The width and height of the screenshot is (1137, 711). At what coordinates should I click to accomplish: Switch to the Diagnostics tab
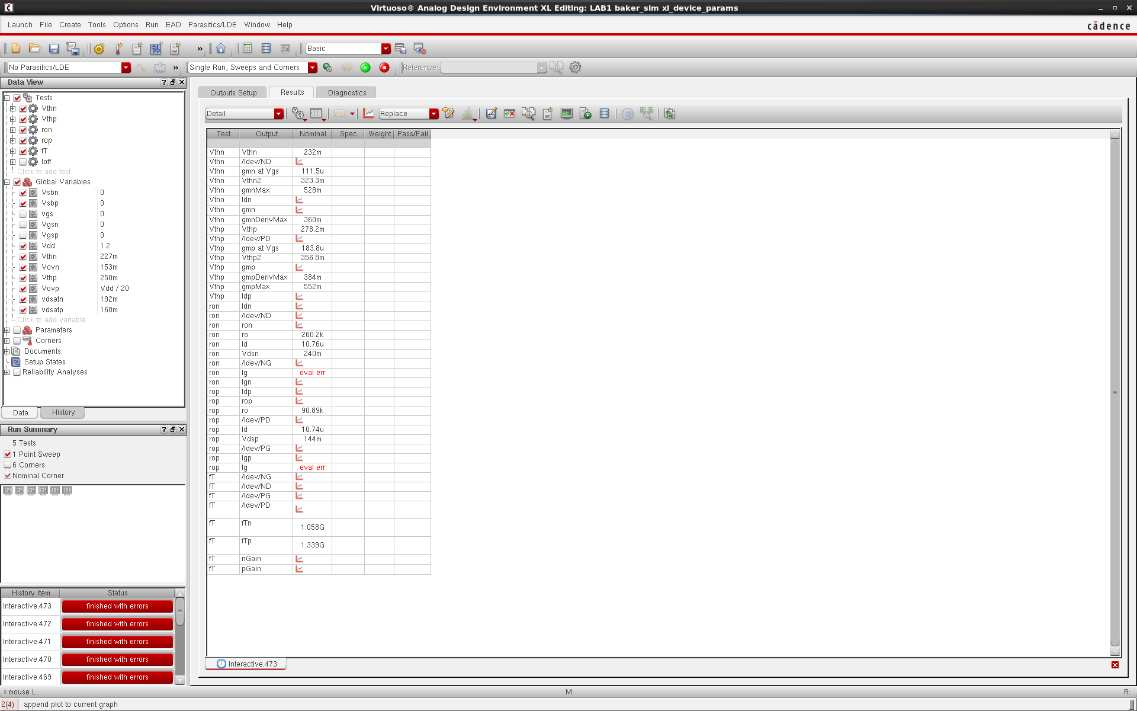[347, 93]
